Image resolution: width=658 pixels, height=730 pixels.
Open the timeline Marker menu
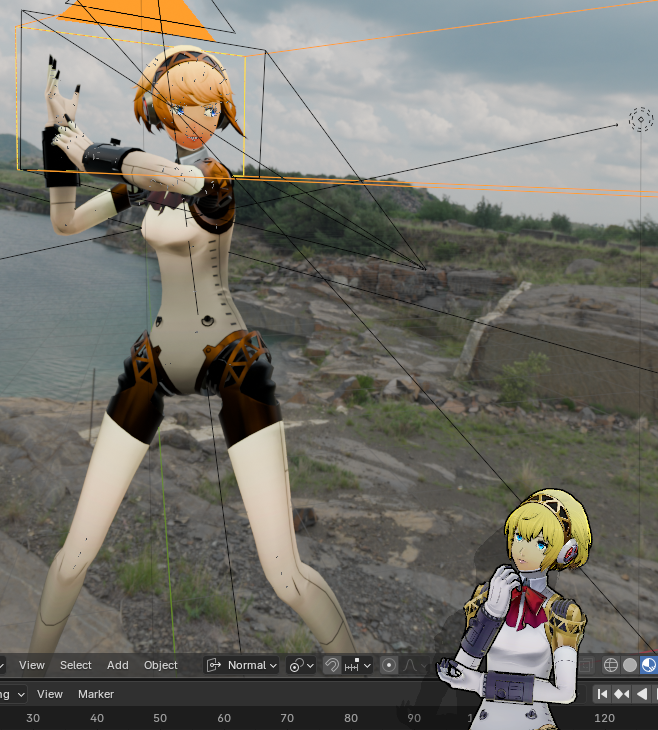click(x=96, y=694)
